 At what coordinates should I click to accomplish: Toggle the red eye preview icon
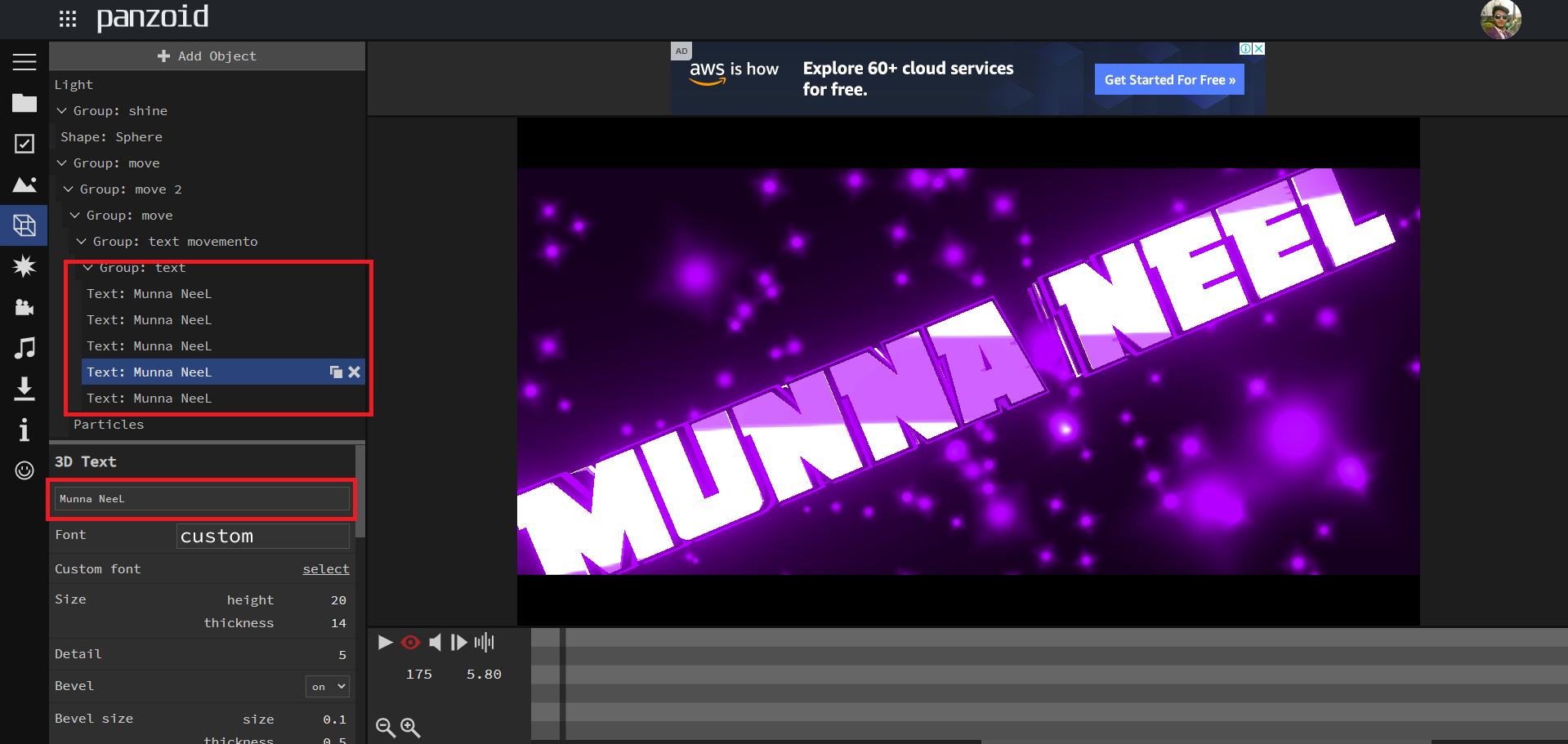[410, 643]
